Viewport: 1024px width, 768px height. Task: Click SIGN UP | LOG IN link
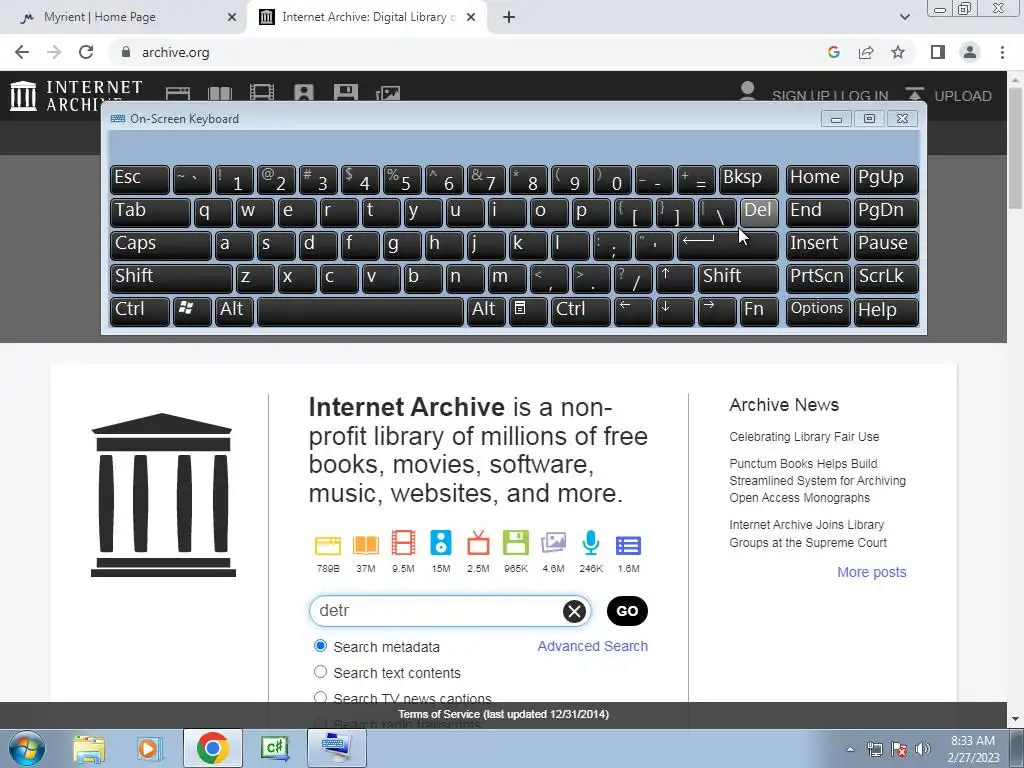[x=830, y=96]
